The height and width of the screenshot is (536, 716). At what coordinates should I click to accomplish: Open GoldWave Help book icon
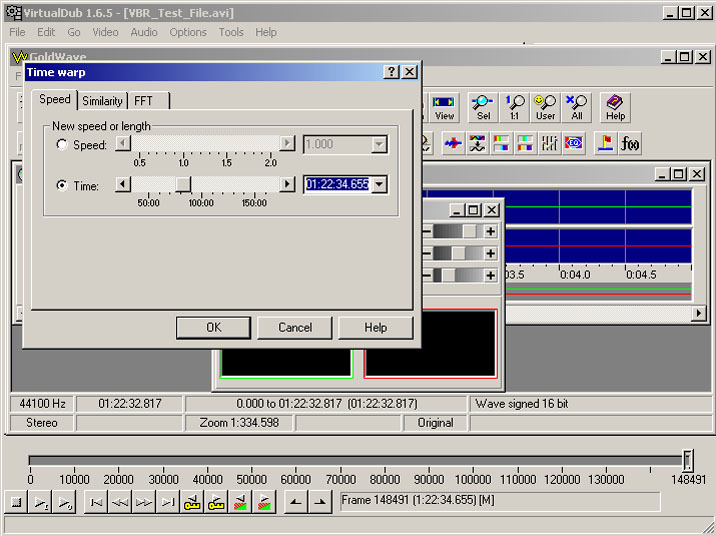pos(616,108)
